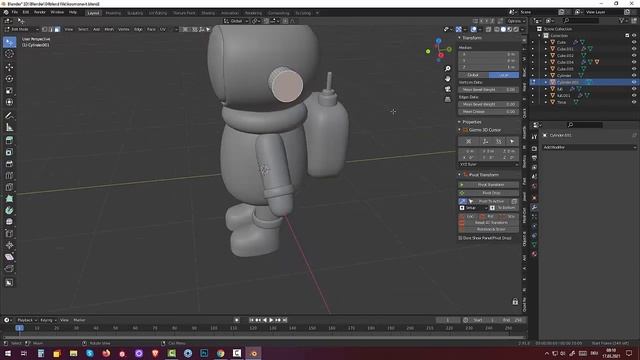Click the Pivot To Active button

tap(491, 201)
